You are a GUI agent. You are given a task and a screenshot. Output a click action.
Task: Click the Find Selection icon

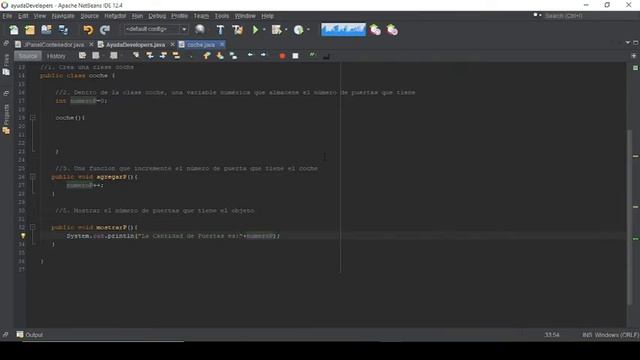[136, 56]
